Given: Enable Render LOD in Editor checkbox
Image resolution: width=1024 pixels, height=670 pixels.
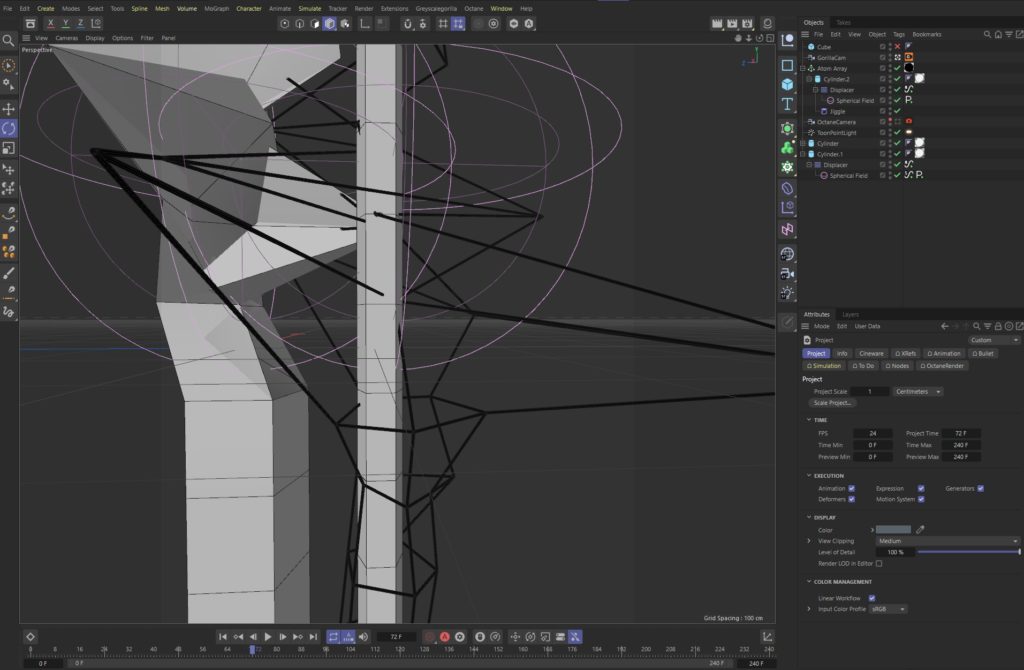Looking at the screenshot, I should pos(879,563).
